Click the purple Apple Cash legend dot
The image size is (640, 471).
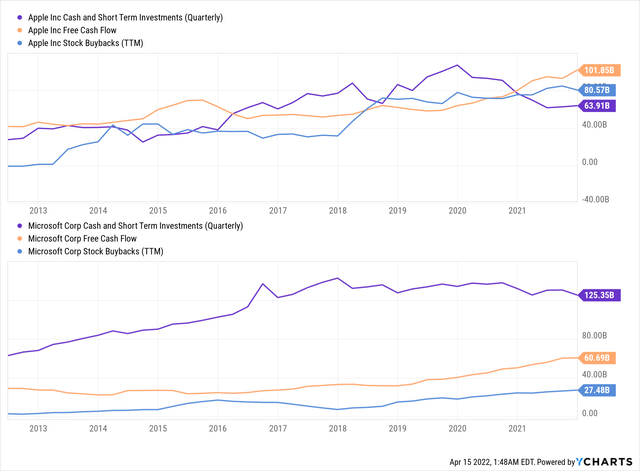pyautogui.click(x=20, y=18)
